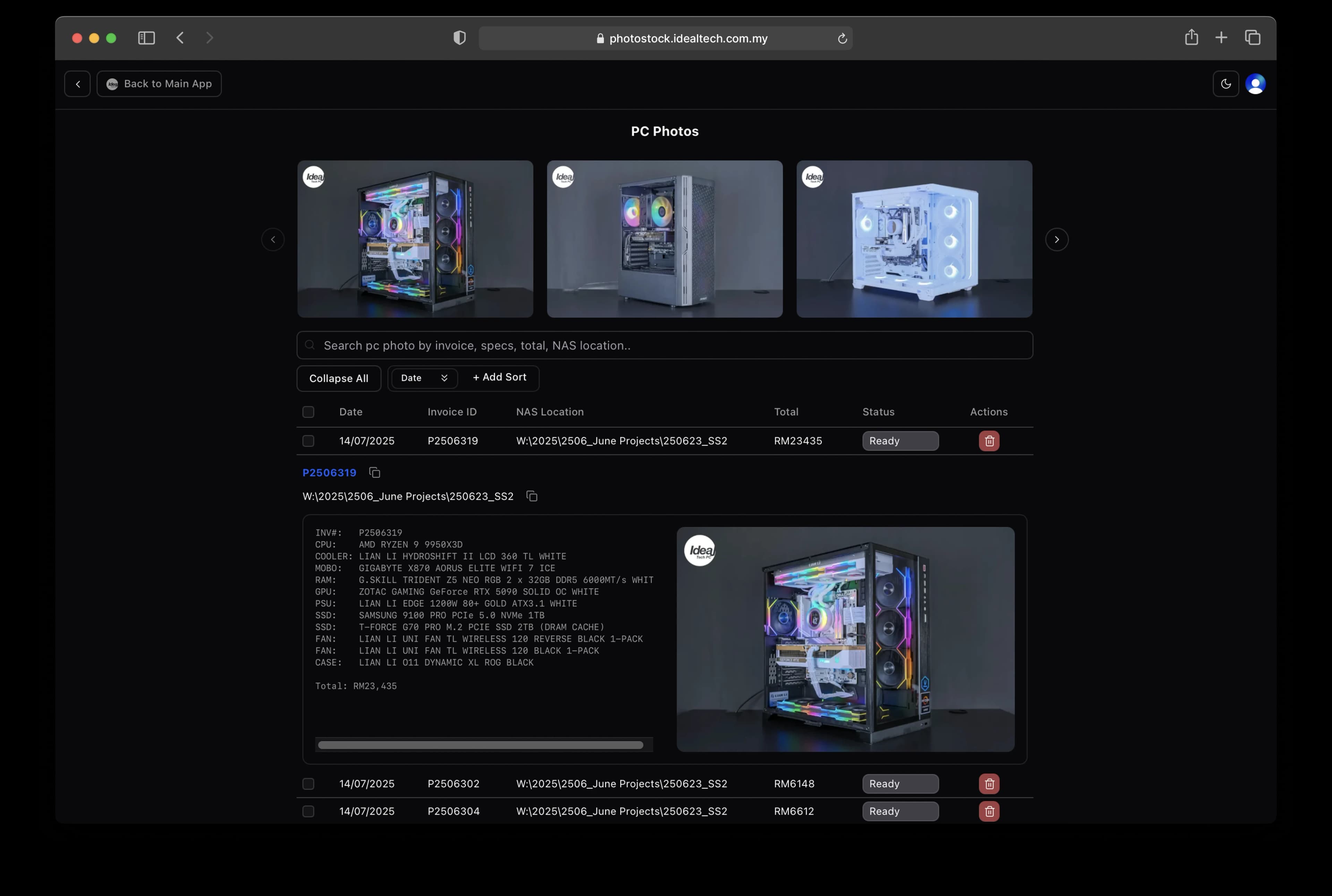
Task: Click the RM6612 total cell
Action: click(794, 811)
